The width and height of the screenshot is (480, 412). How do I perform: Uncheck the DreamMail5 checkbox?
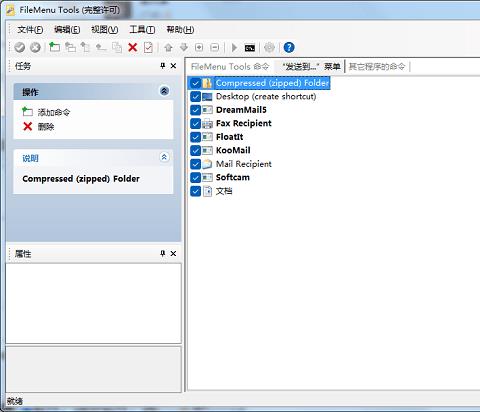(196, 110)
